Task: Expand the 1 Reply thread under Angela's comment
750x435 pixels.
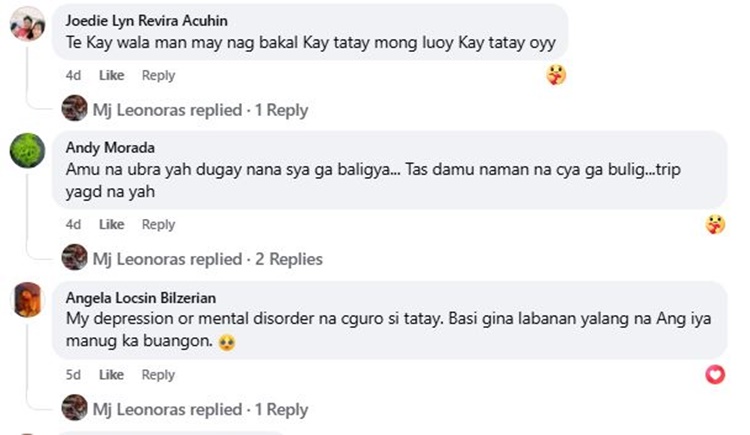Action: click(200, 410)
